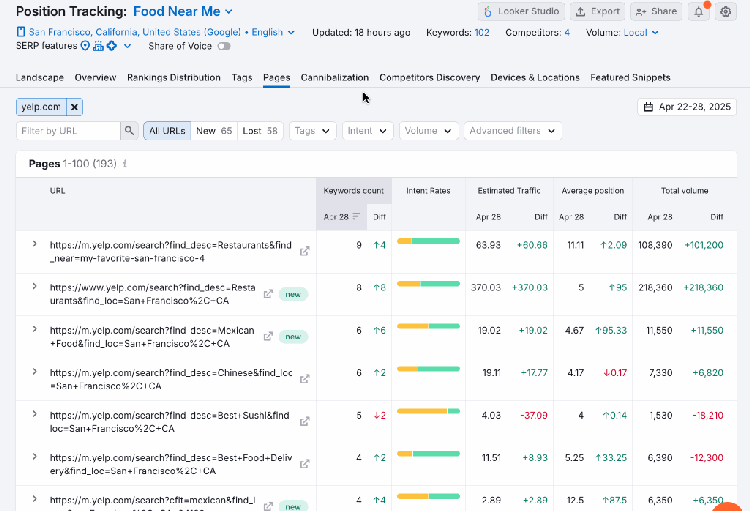Viewport: 750px width, 511px height.
Task: Switch to the Devices & Locations tab
Action: pos(535,78)
